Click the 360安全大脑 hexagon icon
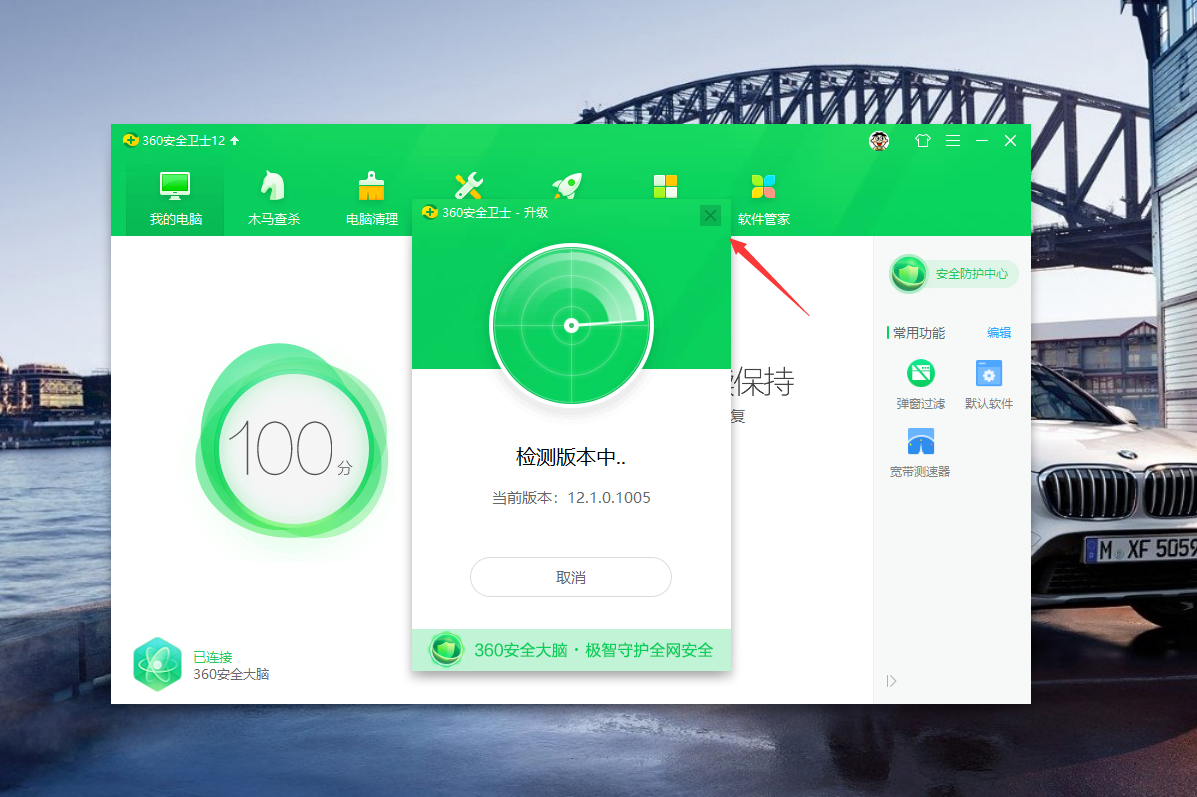Viewport: 1197px width, 797px height. click(157, 664)
